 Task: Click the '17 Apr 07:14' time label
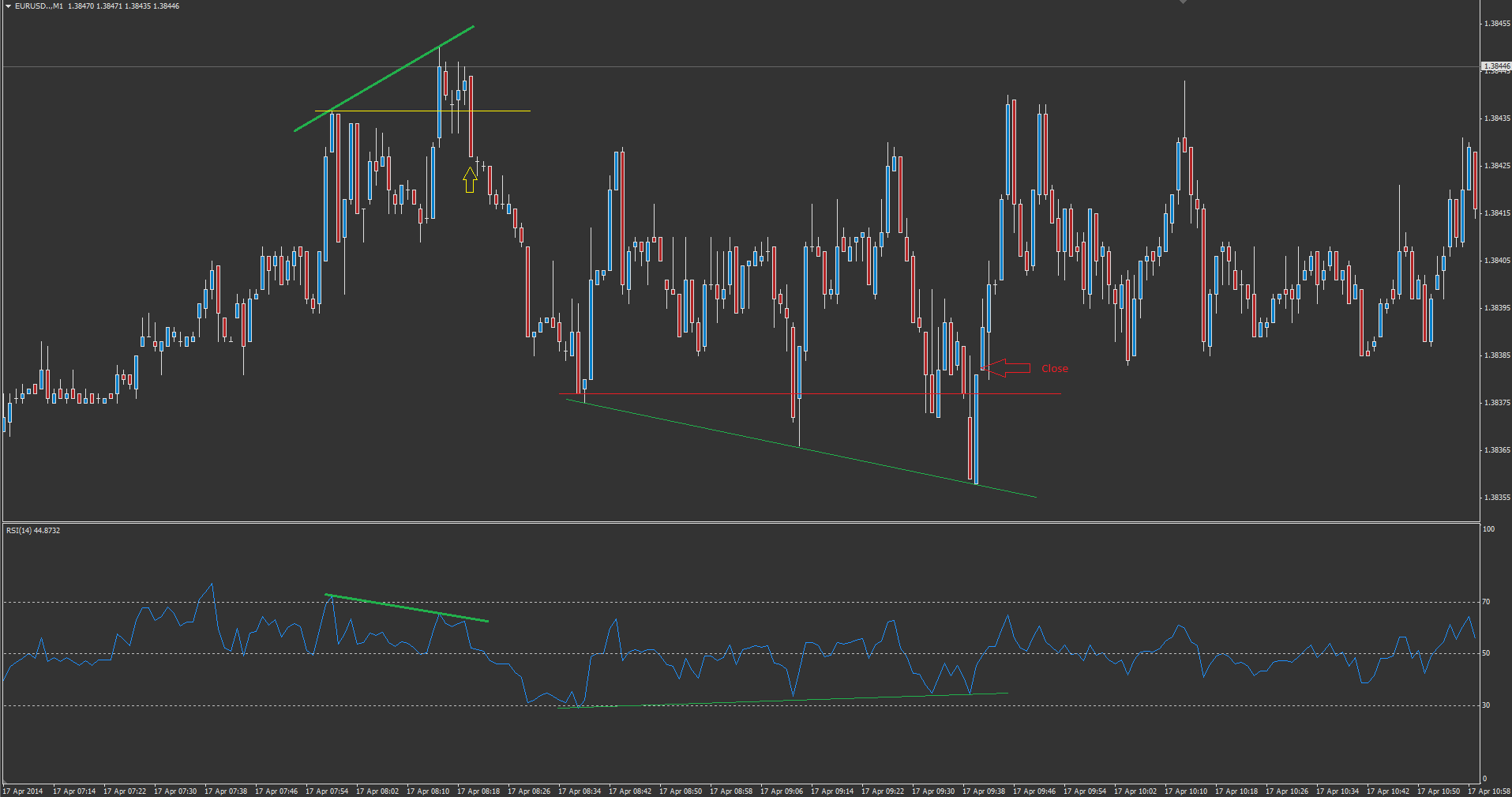(x=74, y=791)
